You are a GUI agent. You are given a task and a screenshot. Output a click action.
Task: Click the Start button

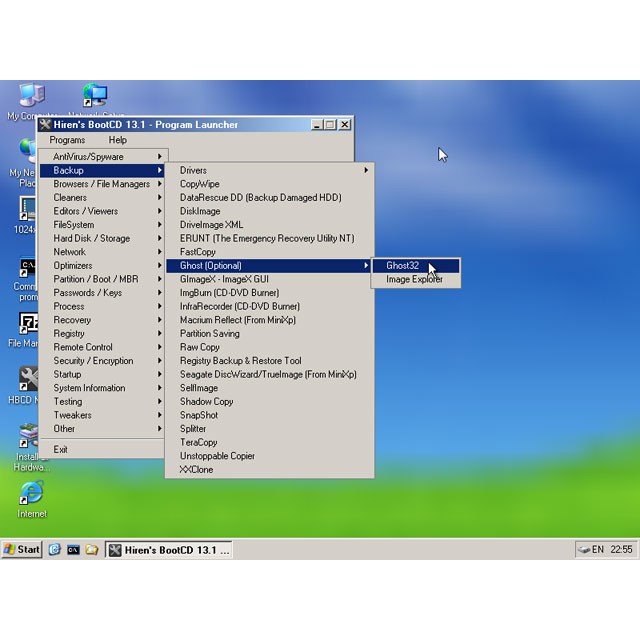click(22, 549)
